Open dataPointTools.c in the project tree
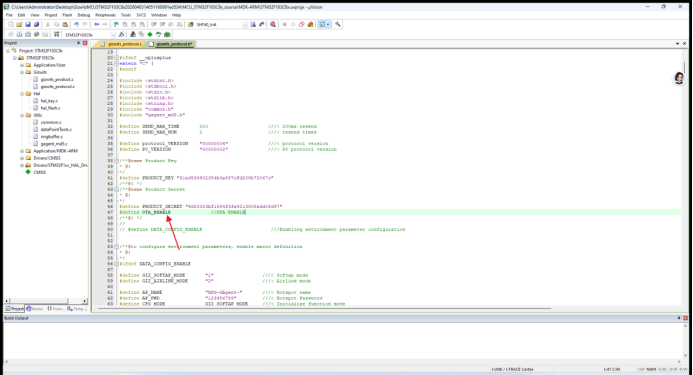The height and width of the screenshot is (375, 693). (x=56, y=130)
